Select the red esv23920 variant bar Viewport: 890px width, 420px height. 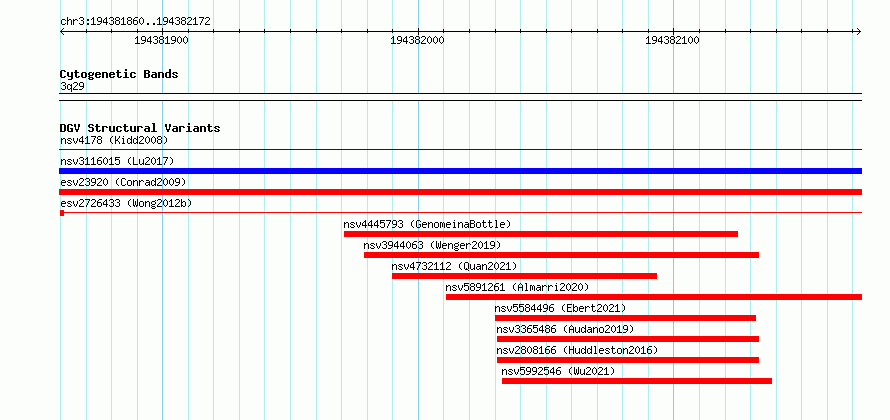tap(461, 192)
